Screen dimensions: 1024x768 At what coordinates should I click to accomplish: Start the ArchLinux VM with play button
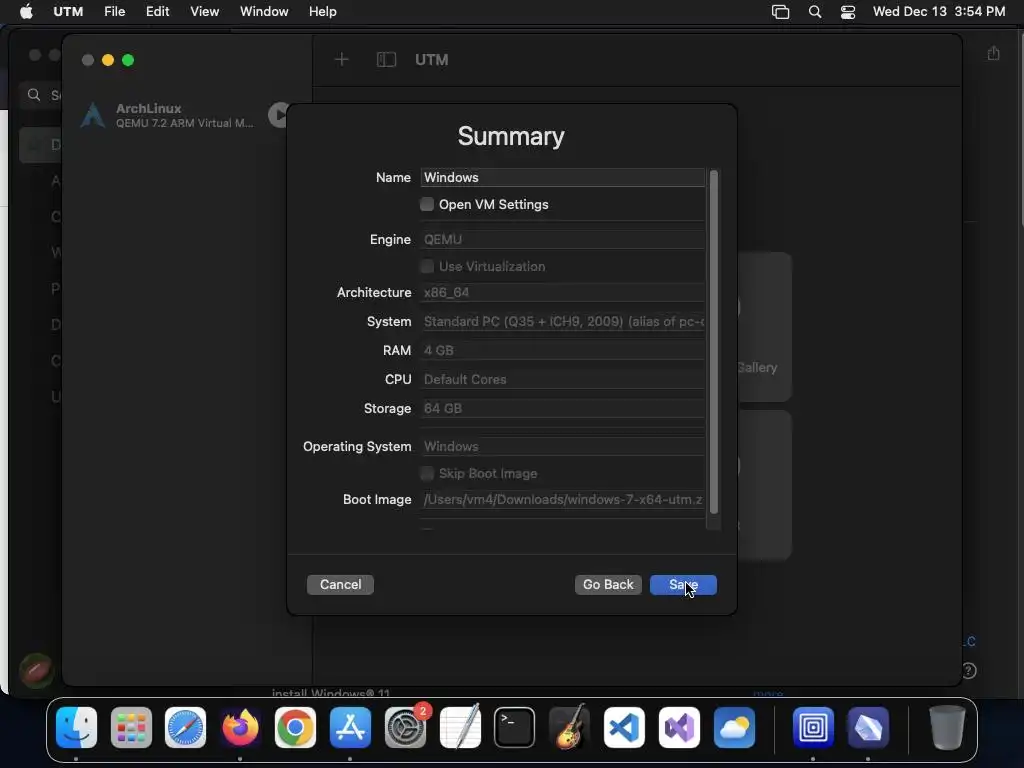279,115
